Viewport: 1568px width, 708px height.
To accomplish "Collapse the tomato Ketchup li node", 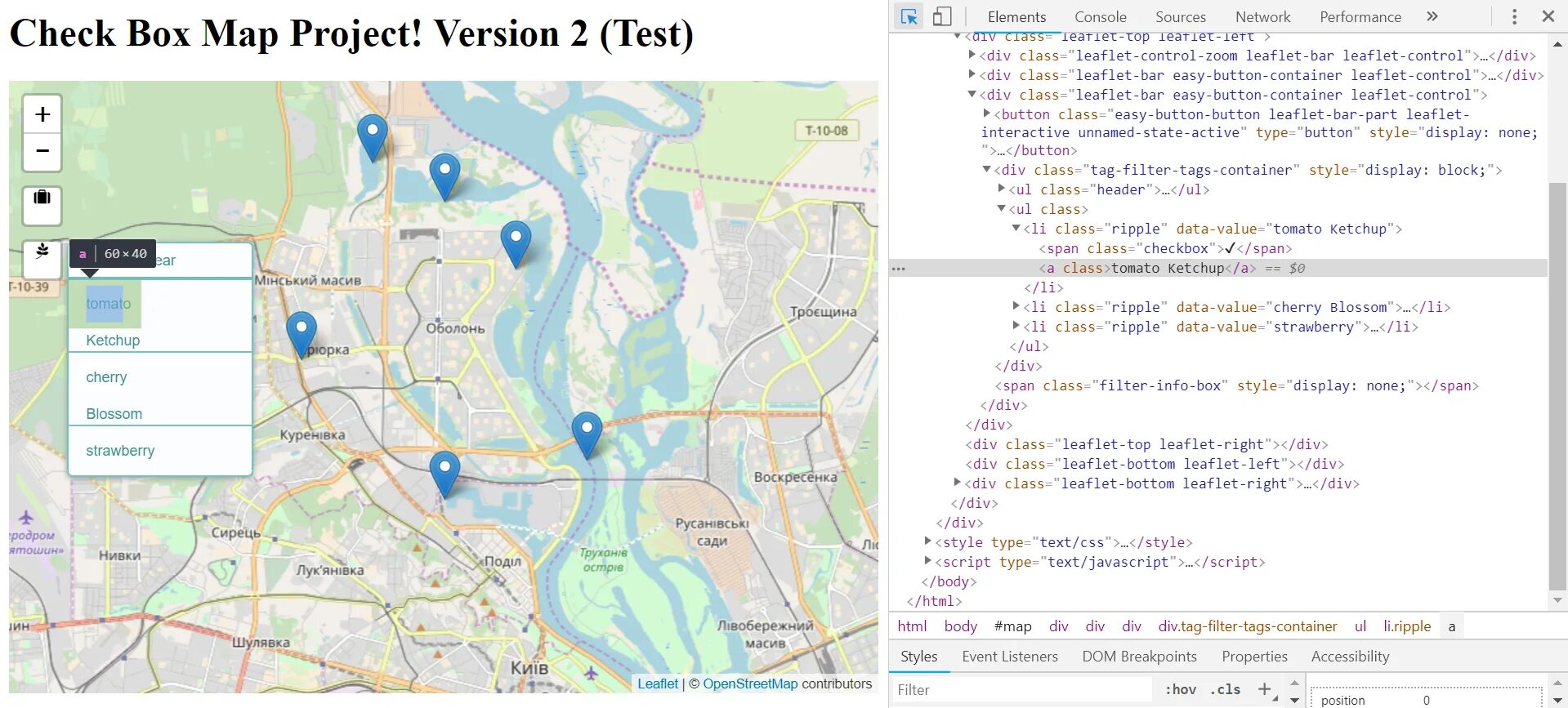I will point(1016,228).
